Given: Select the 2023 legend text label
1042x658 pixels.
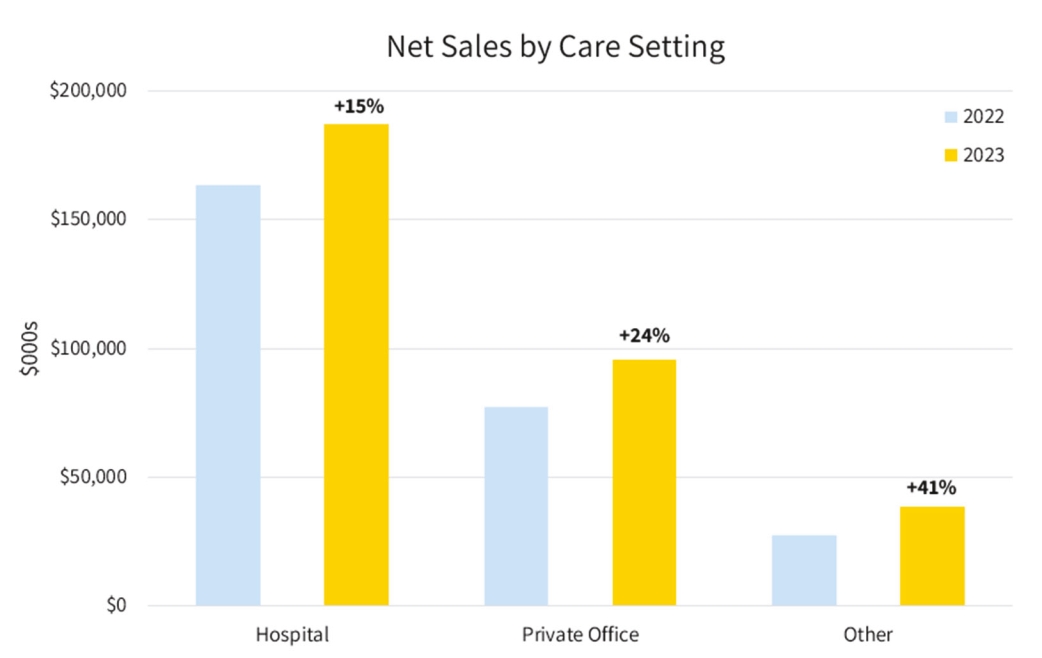Looking at the screenshot, I should (984, 155).
